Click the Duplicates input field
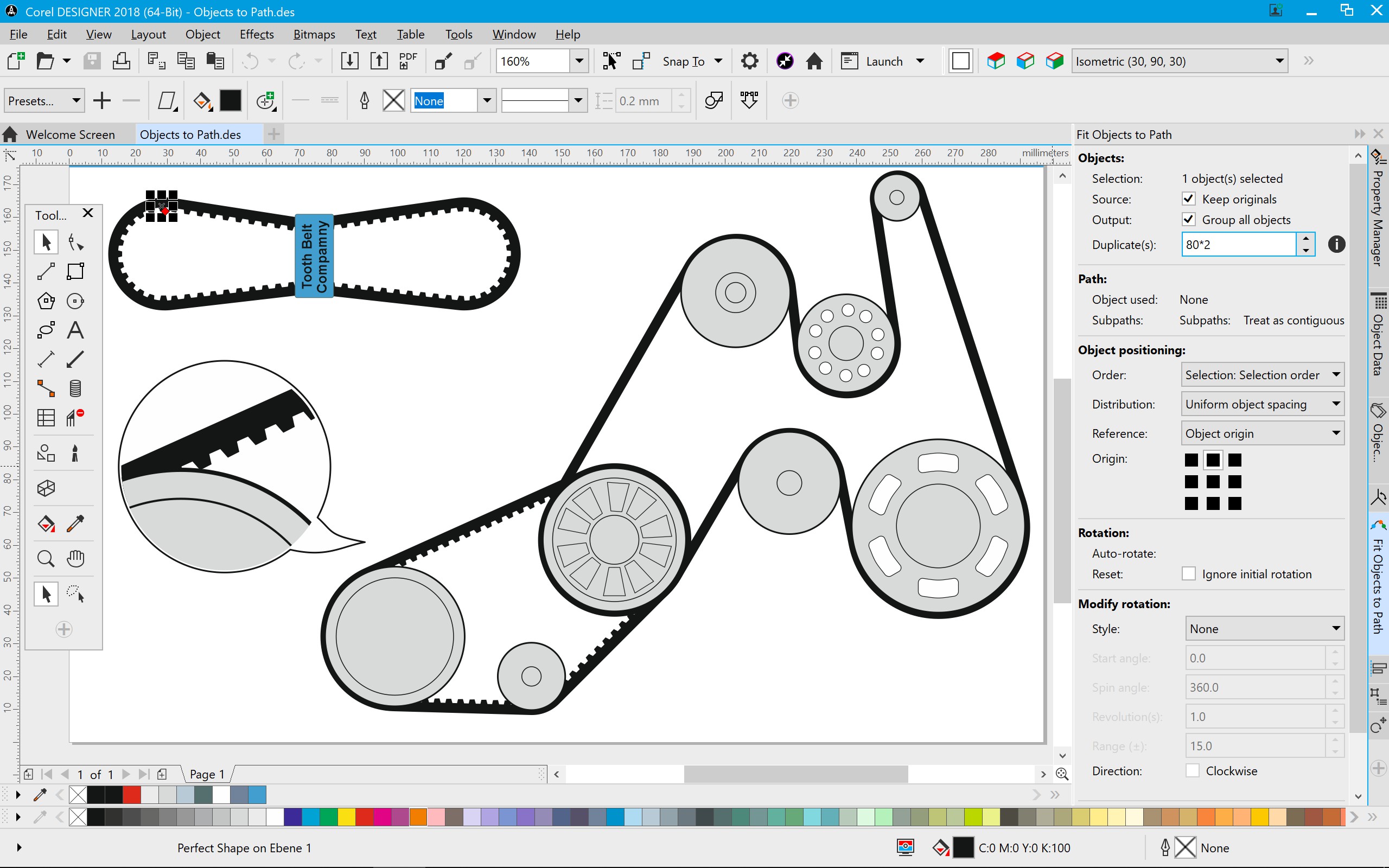Image resolution: width=1389 pixels, height=868 pixels. pyautogui.click(x=1240, y=244)
